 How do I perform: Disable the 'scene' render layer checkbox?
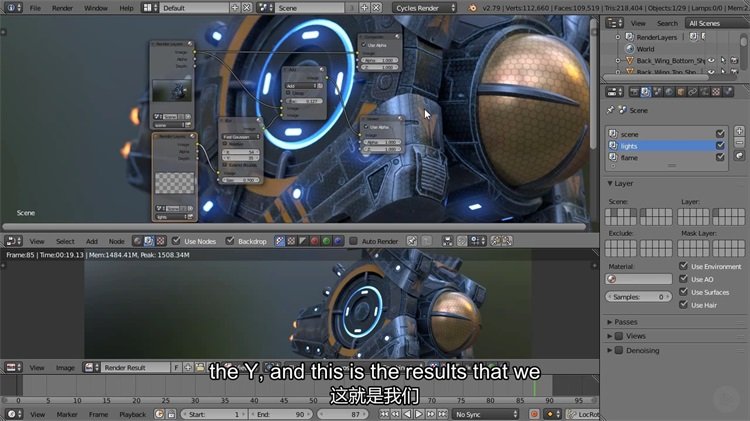pos(720,133)
